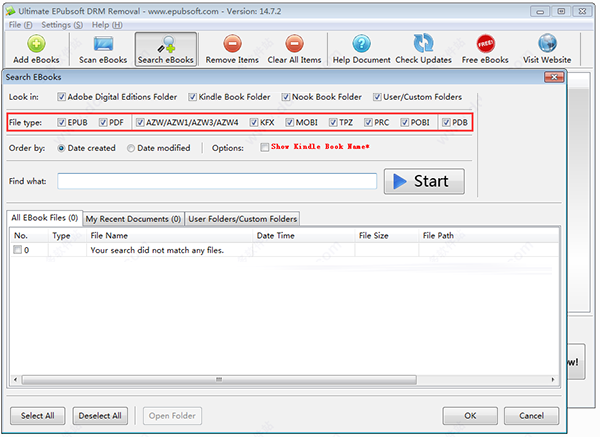Select Date modified ordering
This screenshot has height=437, width=600.
click(x=130, y=148)
